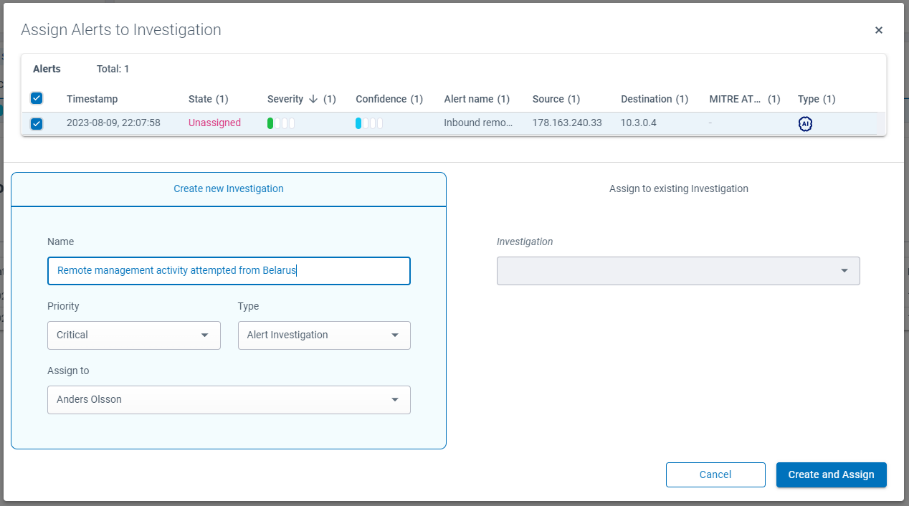Open the Priority dropdown showing Critical

coord(134,335)
